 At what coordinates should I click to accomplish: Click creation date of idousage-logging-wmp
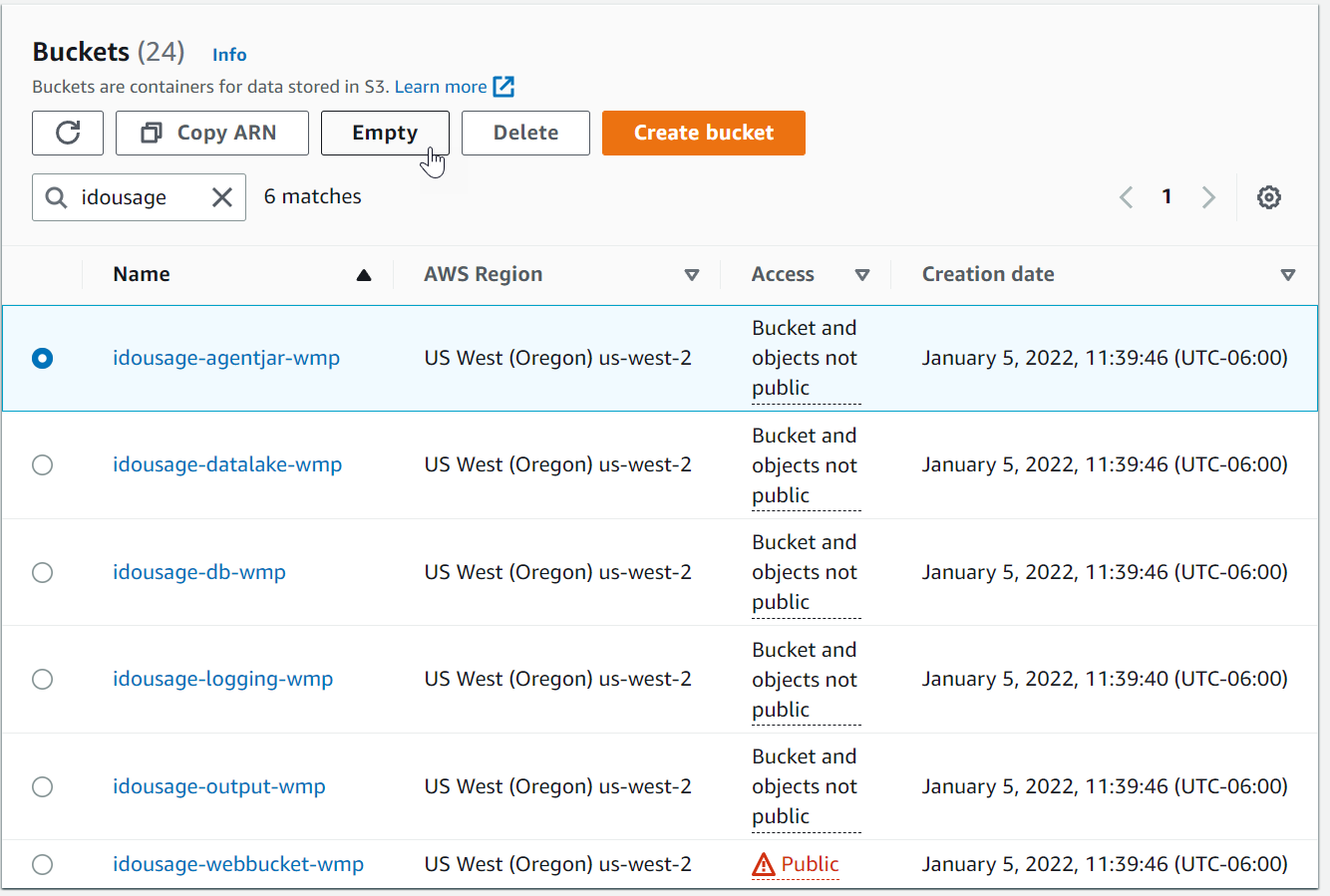1105,679
